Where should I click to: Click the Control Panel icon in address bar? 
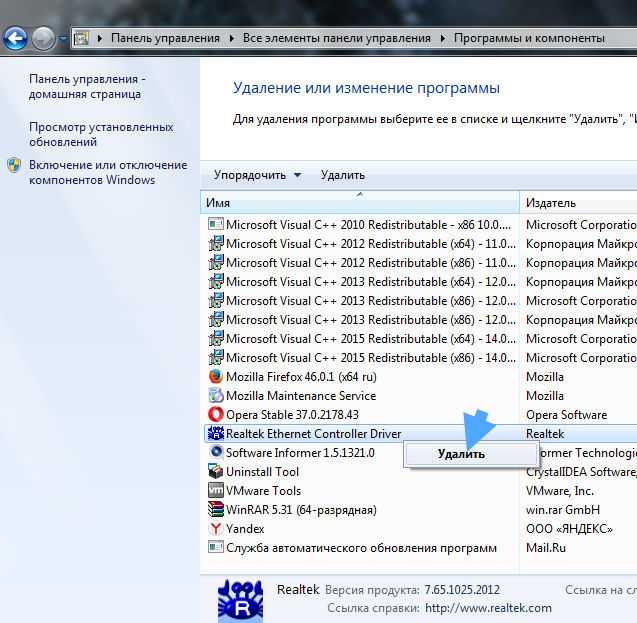[x=81, y=39]
